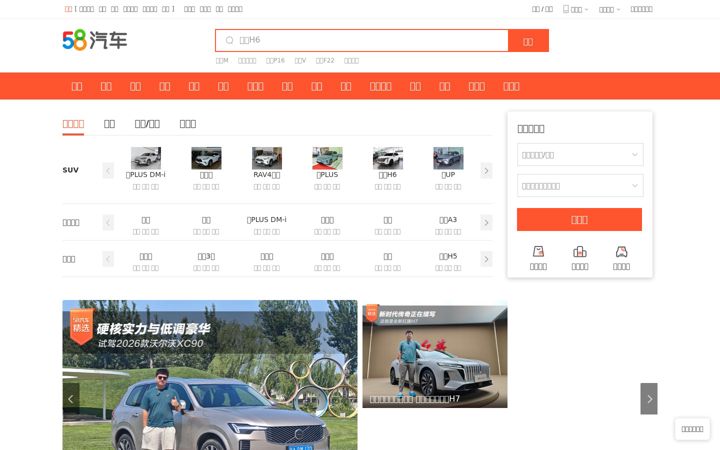720x450 pixels.
Task: Click the bag-shaped icon in the side panel
Action: [538, 252]
